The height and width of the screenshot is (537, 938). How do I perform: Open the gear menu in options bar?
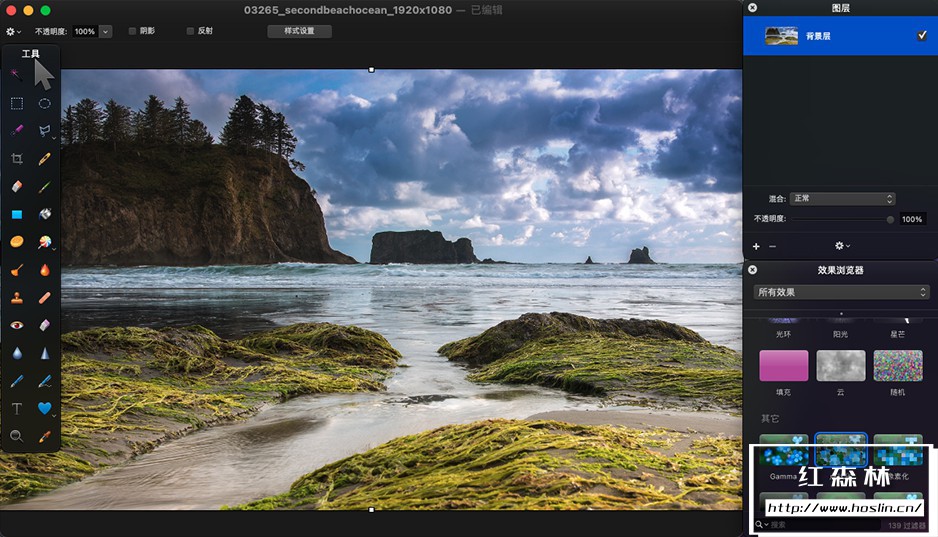point(13,31)
